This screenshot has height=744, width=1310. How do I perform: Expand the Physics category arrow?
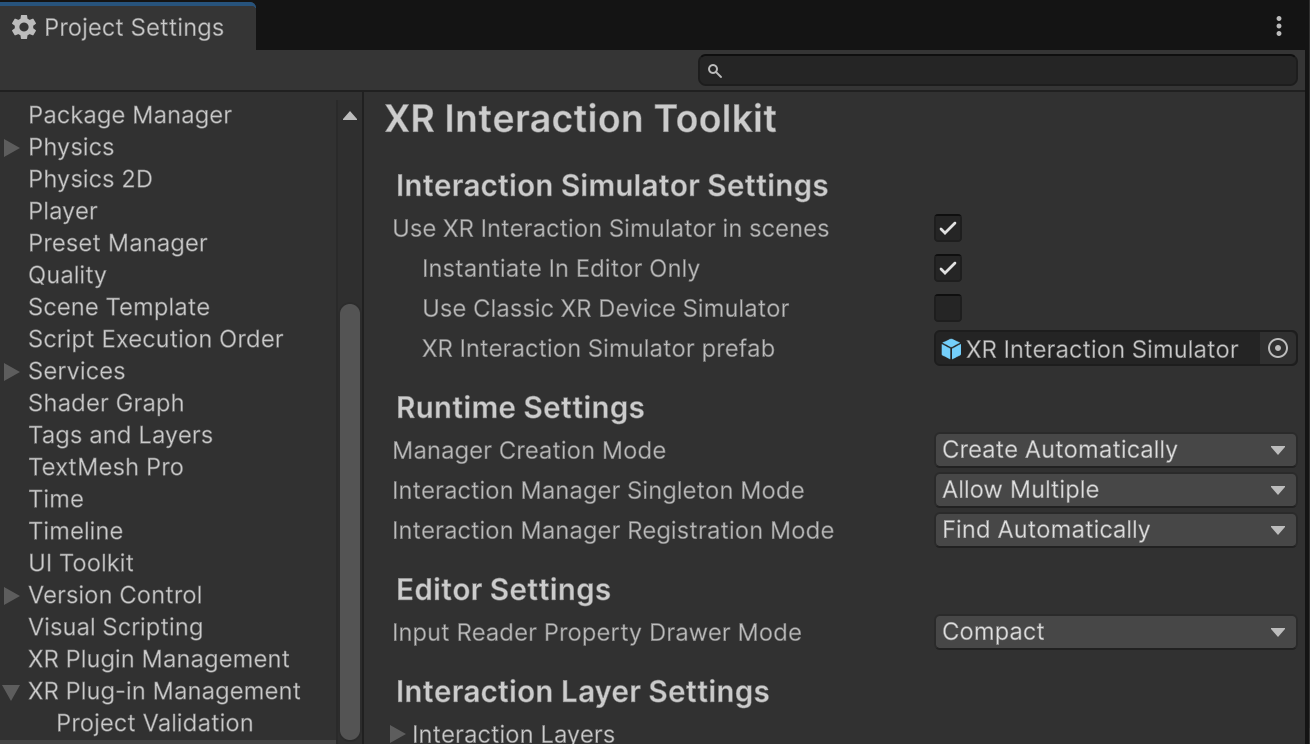(12, 148)
